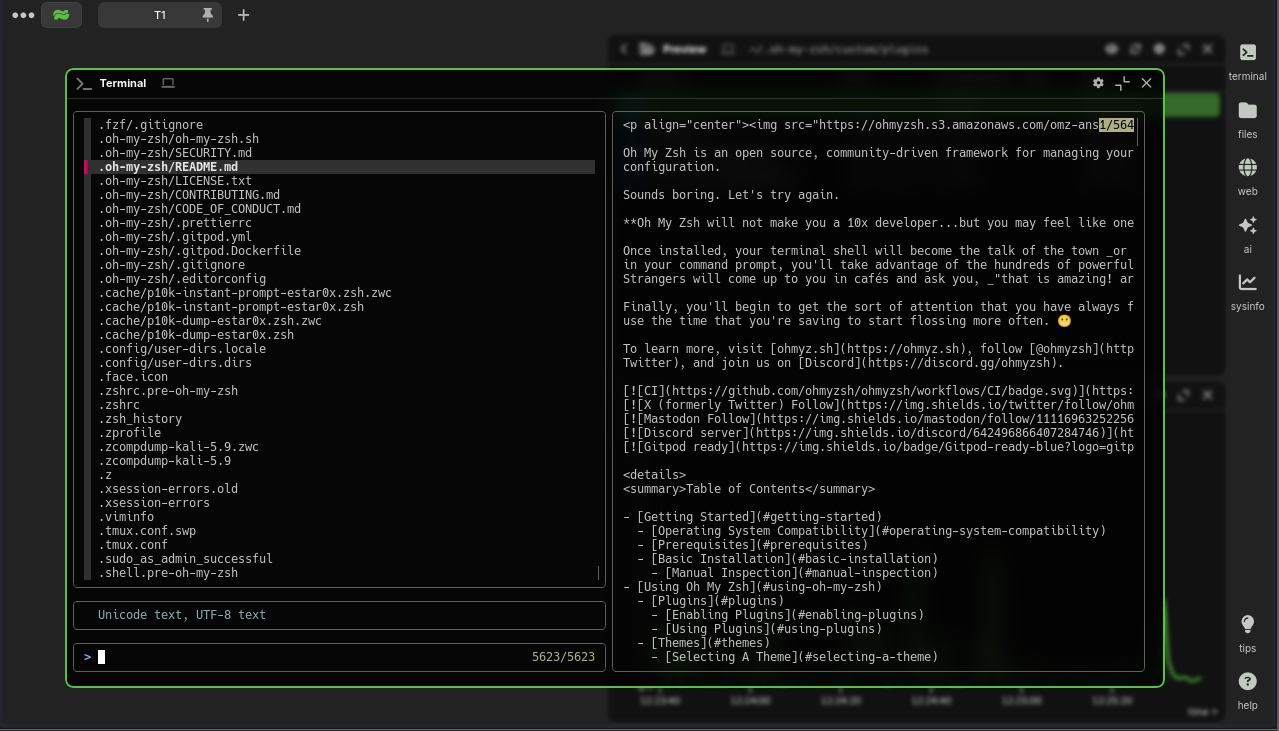Select .config/user-dirs.dirs entry

175,363
